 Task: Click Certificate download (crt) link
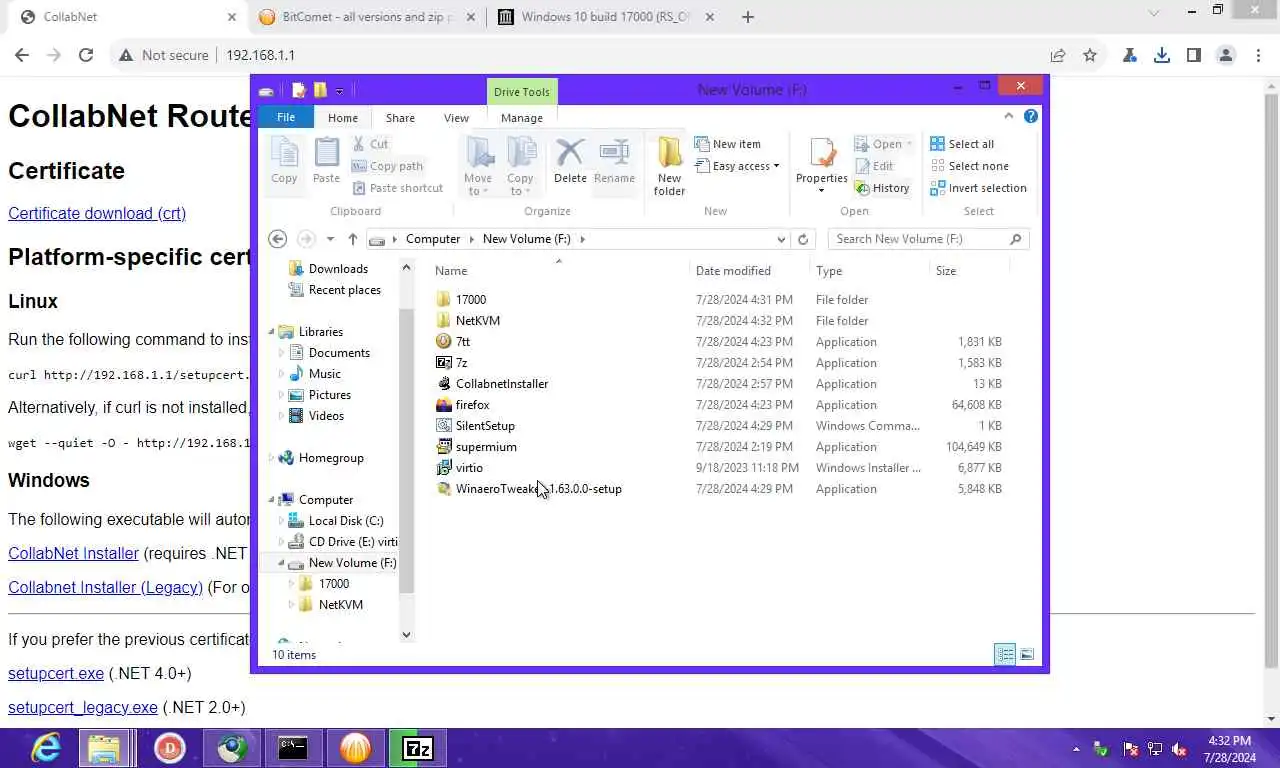97,213
